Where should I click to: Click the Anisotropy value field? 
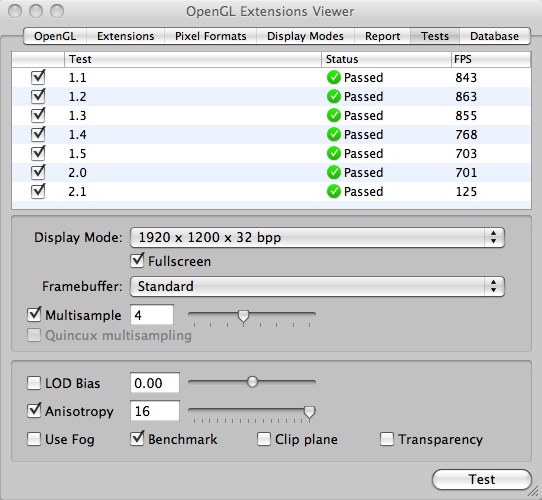pos(155,411)
